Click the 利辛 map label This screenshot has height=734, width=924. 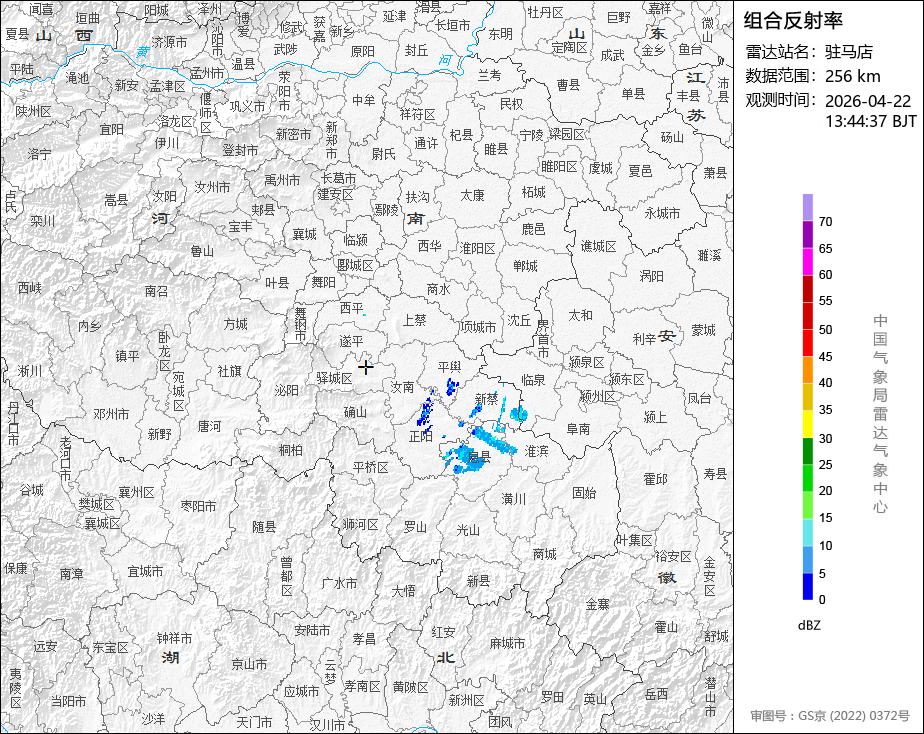coord(644,339)
